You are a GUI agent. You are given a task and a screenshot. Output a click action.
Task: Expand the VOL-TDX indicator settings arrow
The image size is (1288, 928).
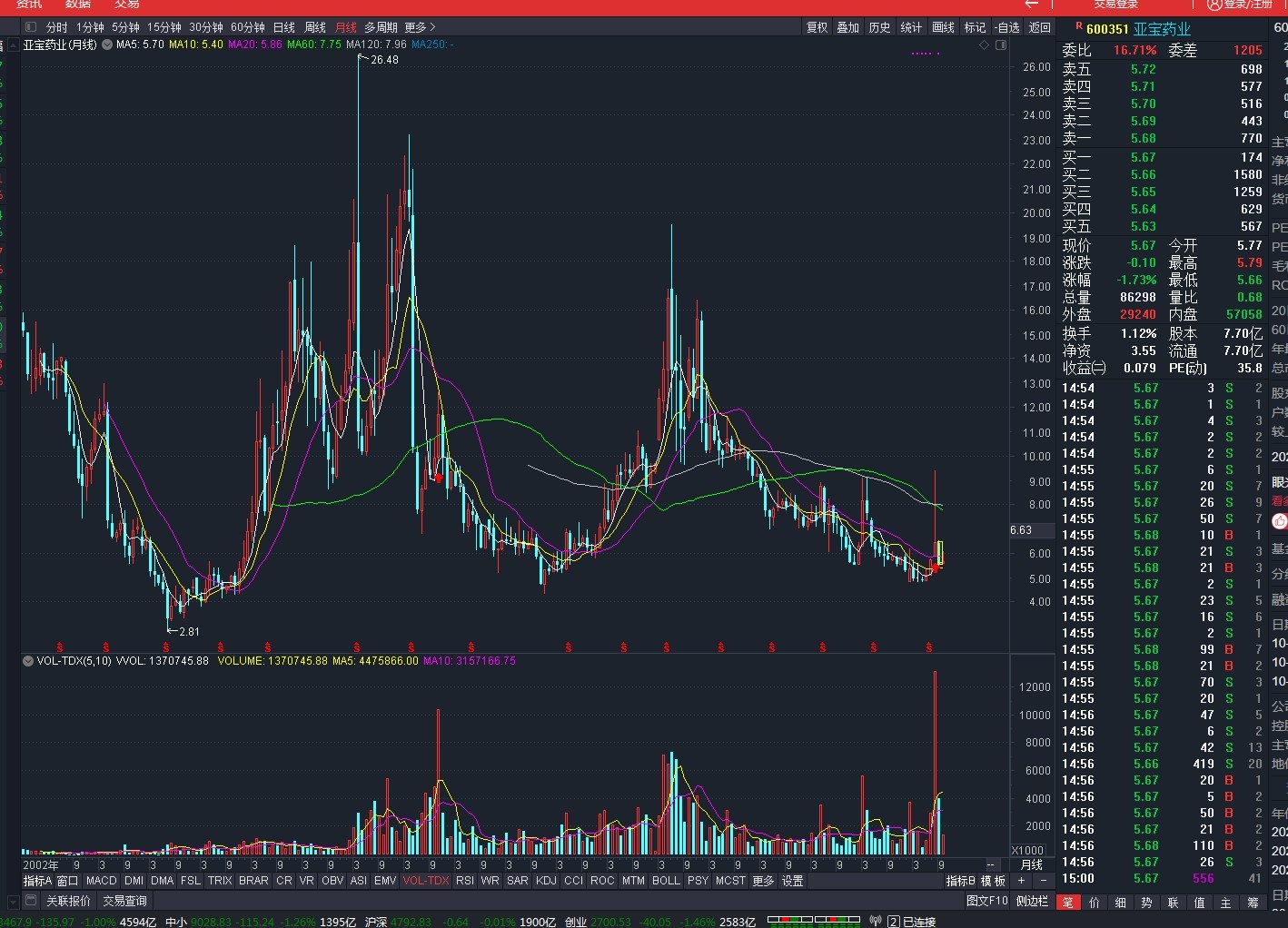coord(28,661)
